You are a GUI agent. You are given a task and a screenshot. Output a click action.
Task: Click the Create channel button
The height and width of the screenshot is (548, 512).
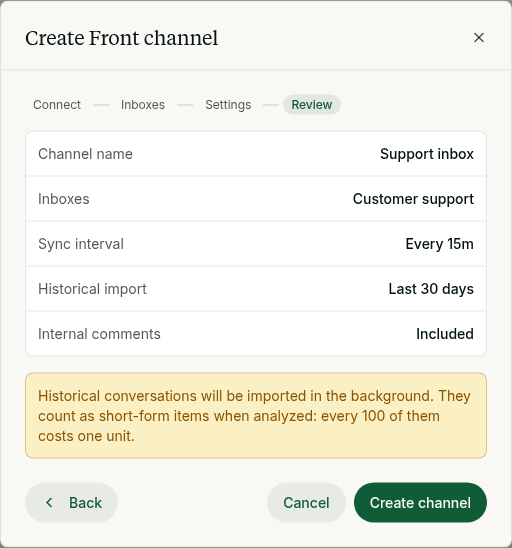(x=420, y=503)
